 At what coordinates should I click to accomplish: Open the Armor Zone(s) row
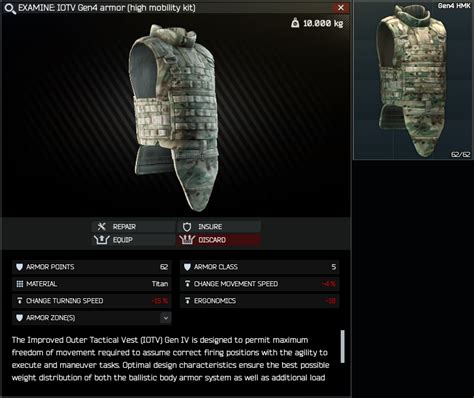[92, 318]
